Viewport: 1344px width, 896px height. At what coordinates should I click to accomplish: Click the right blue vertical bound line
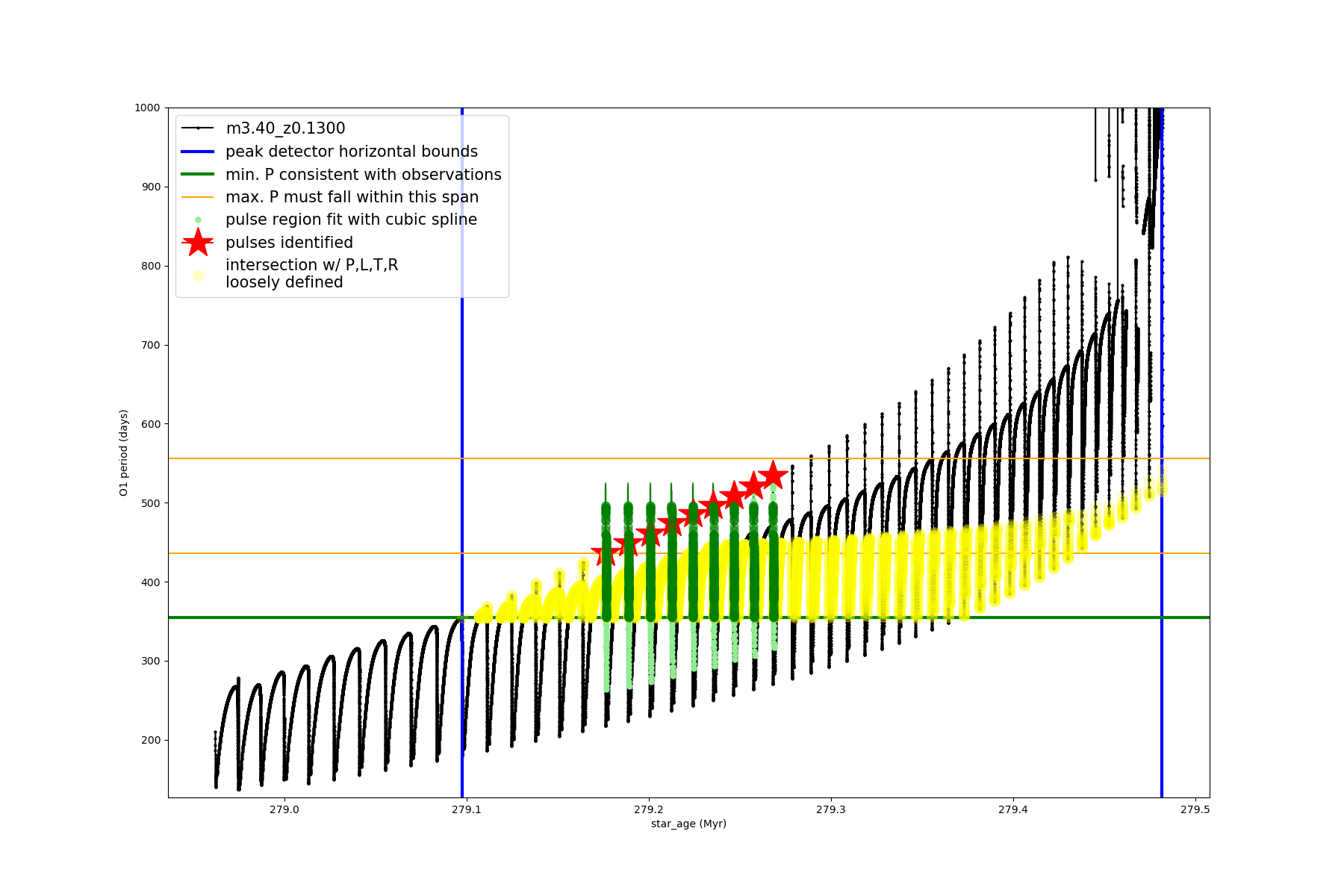(1162, 597)
